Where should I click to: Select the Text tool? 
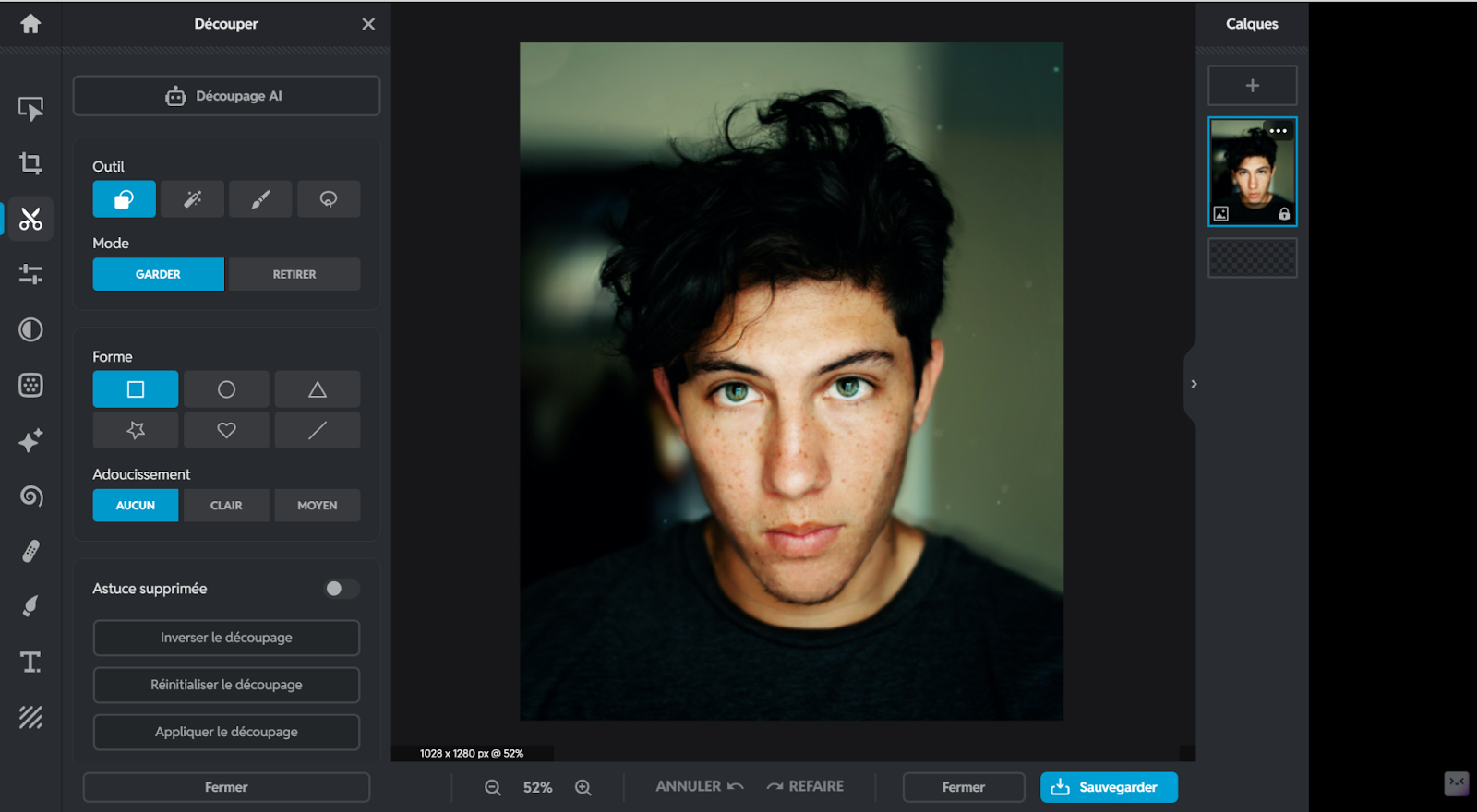tap(30, 662)
